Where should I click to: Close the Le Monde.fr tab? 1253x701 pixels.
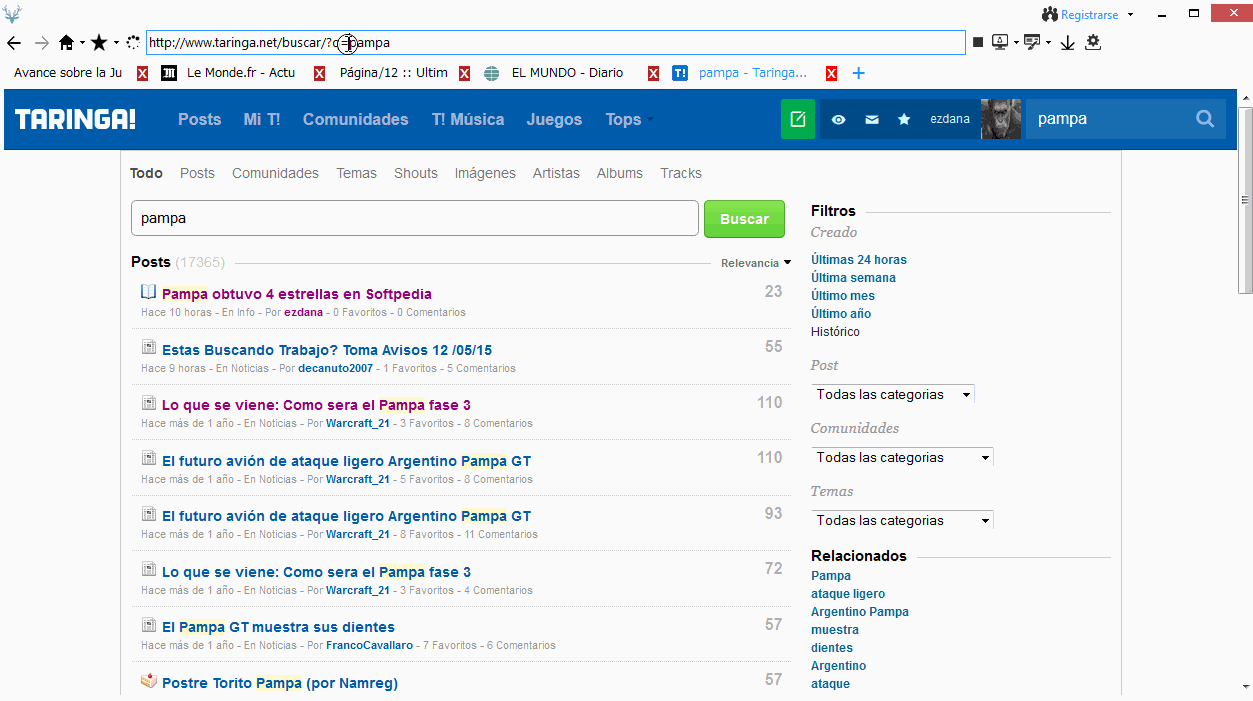pos(319,73)
